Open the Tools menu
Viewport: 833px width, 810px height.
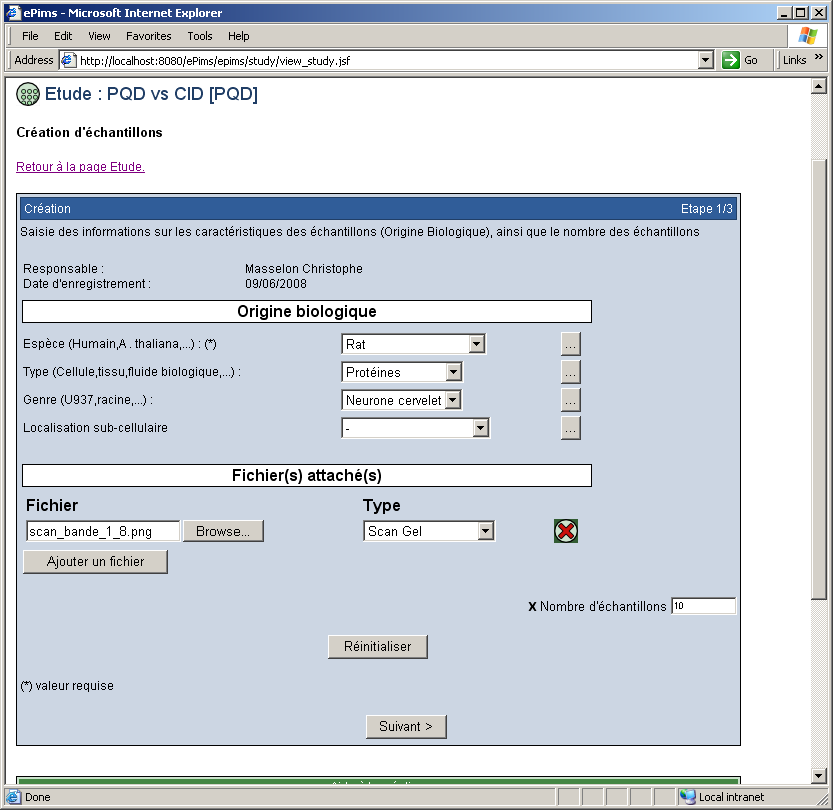click(x=199, y=36)
